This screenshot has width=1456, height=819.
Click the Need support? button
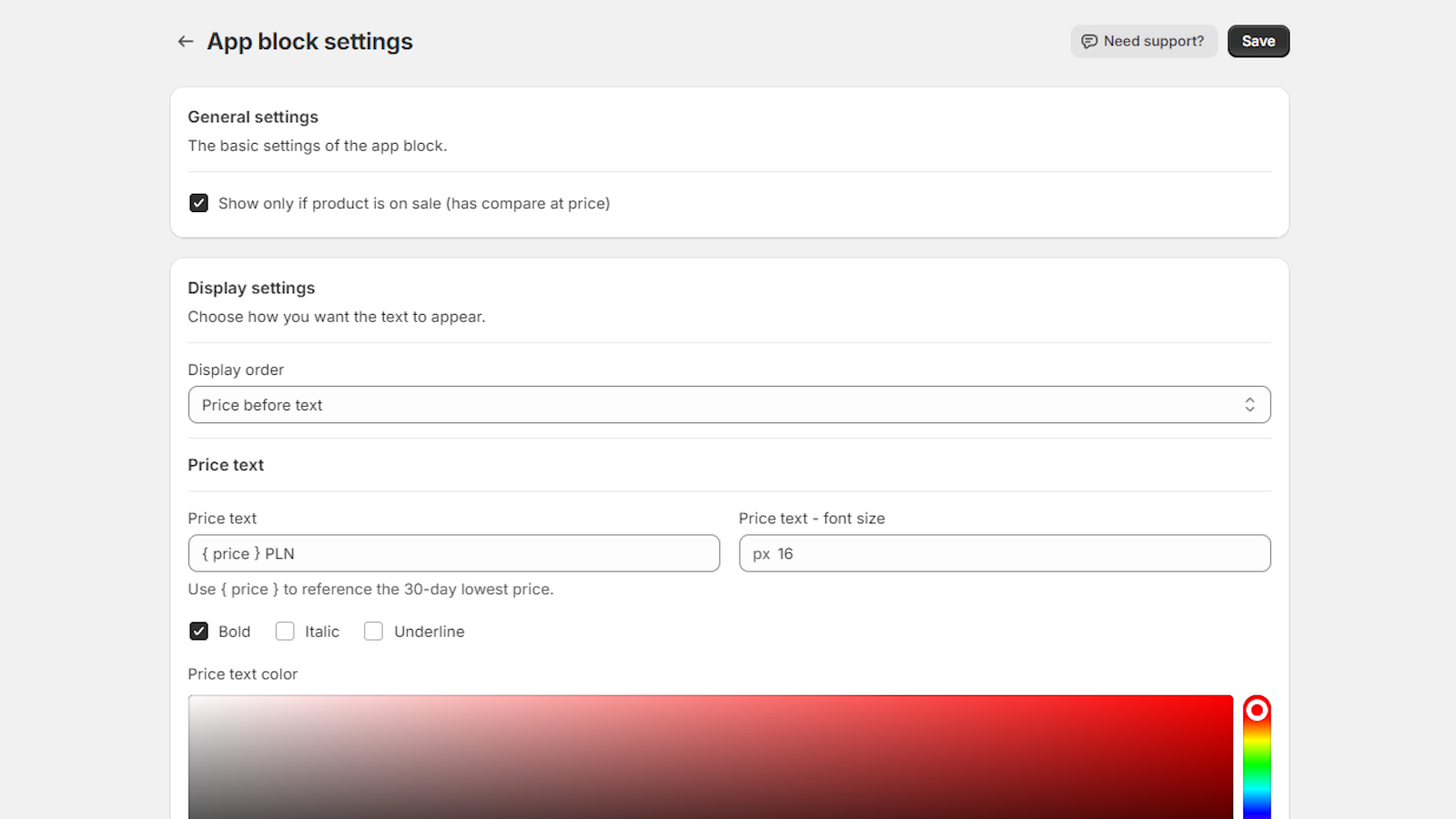[1144, 41]
